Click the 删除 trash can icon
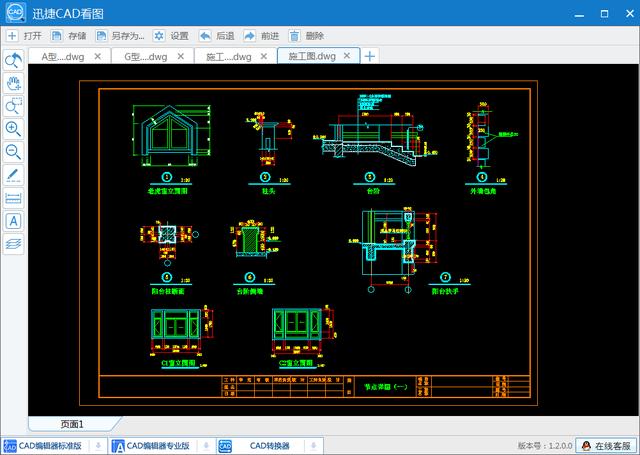Viewport: 640px width, 455px height. pyautogui.click(x=294, y=36)
